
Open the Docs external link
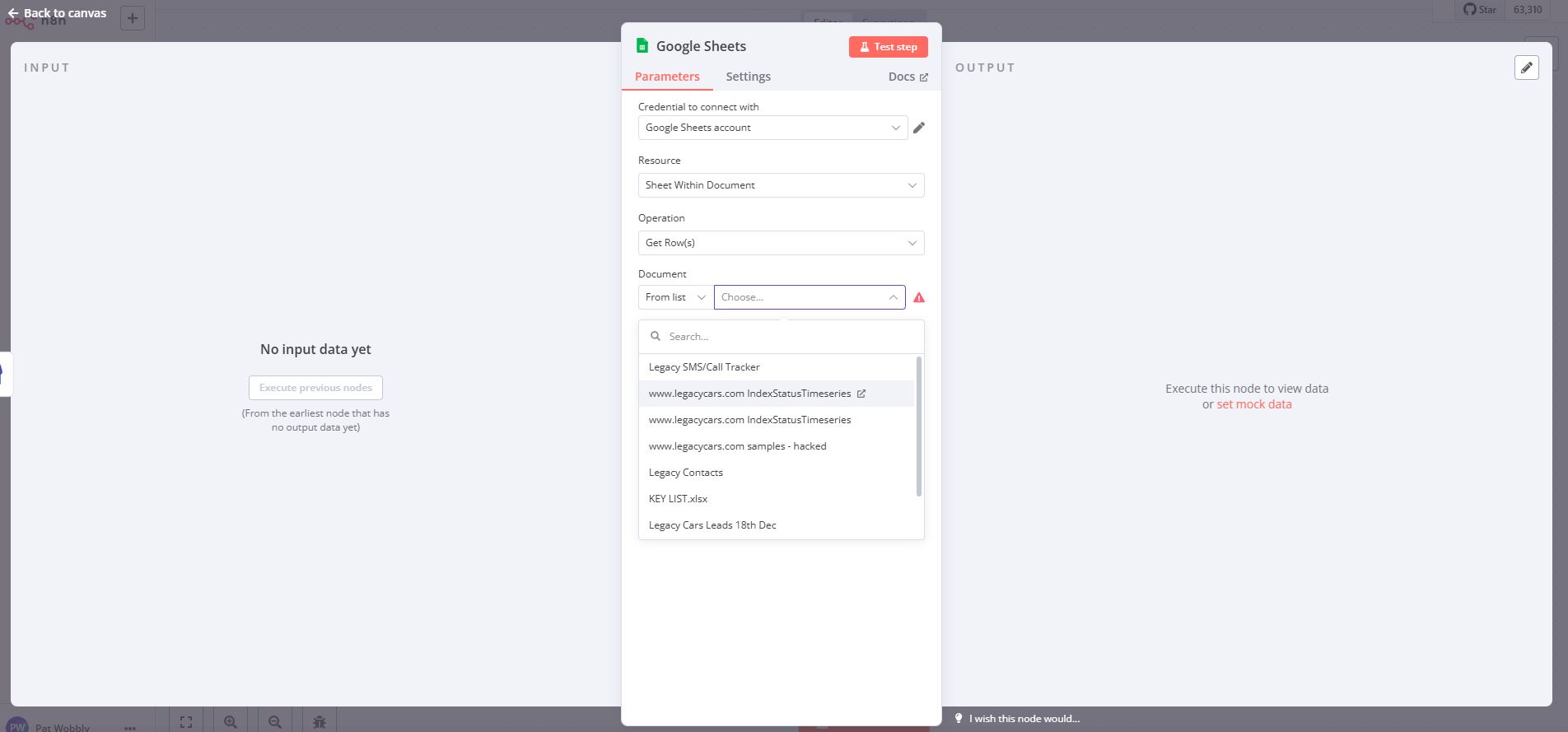coord(908,77)
